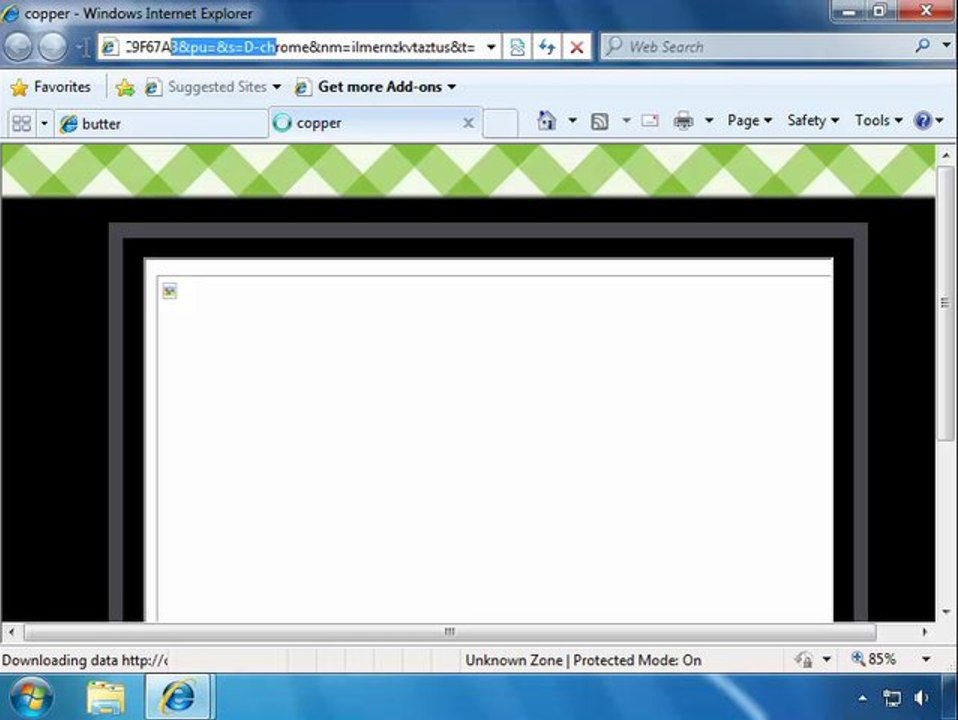
Task: Open the search provider dropdown arrow
Action: tap(946, 45)
